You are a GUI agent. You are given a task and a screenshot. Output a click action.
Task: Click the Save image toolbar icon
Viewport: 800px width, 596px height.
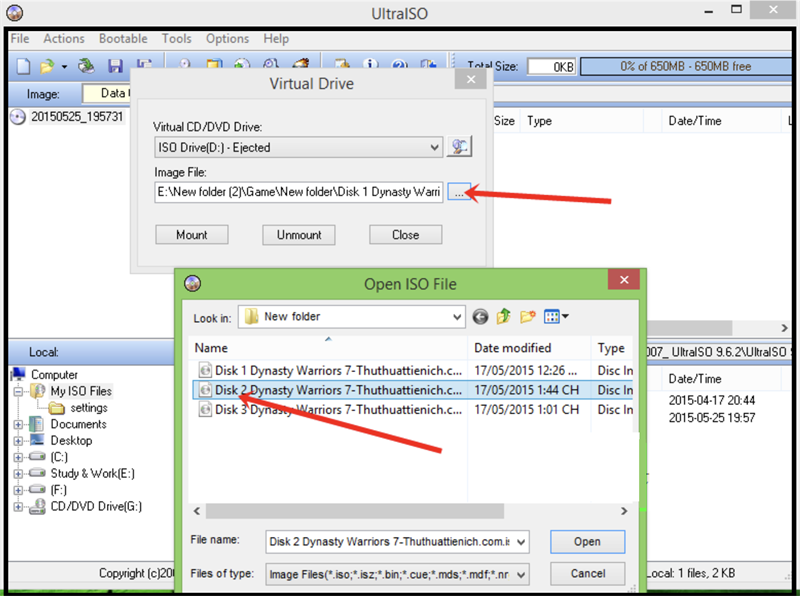115,64
